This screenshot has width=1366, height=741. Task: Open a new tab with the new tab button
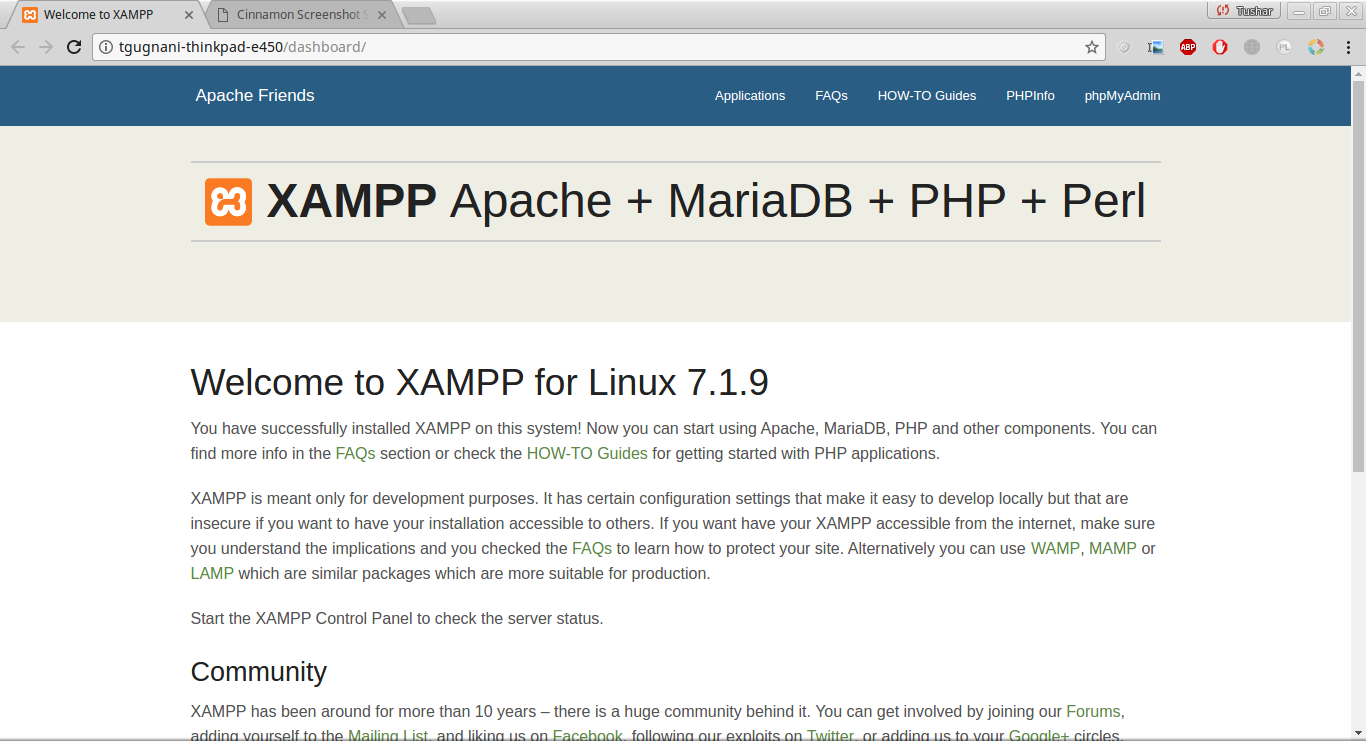click(x=418, y=15)
